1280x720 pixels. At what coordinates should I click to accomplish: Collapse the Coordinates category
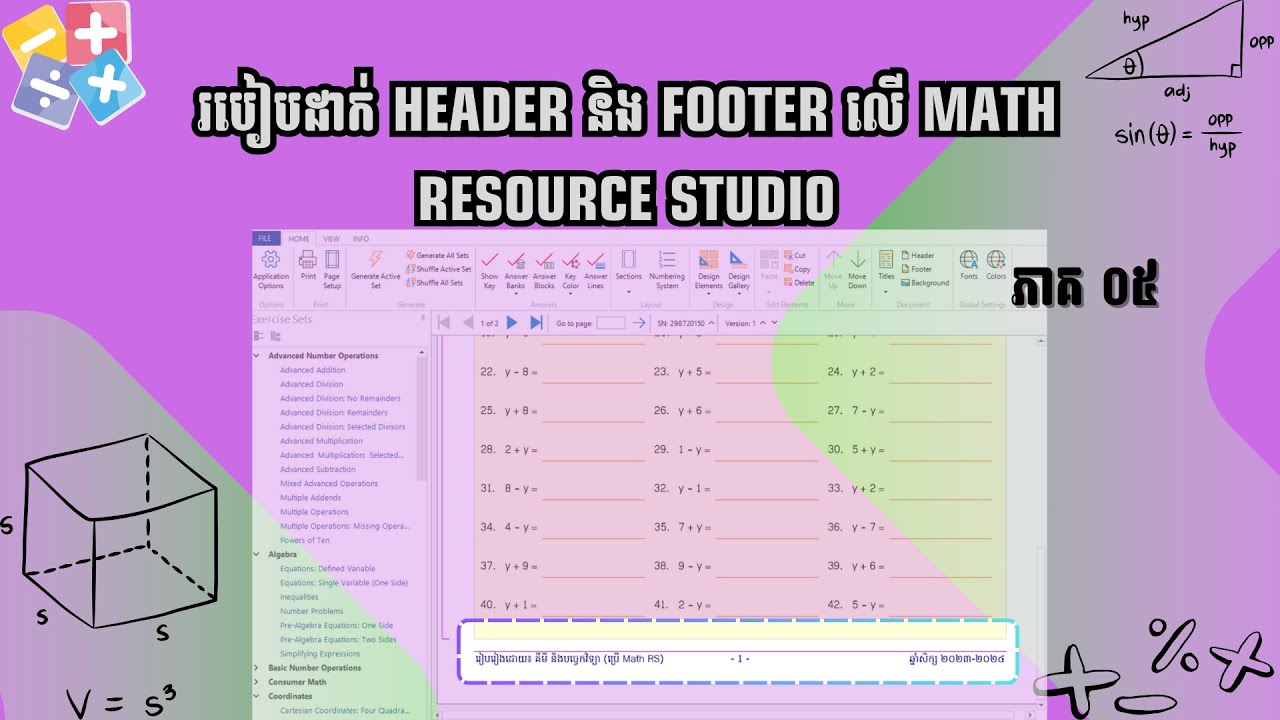[256, 696]
